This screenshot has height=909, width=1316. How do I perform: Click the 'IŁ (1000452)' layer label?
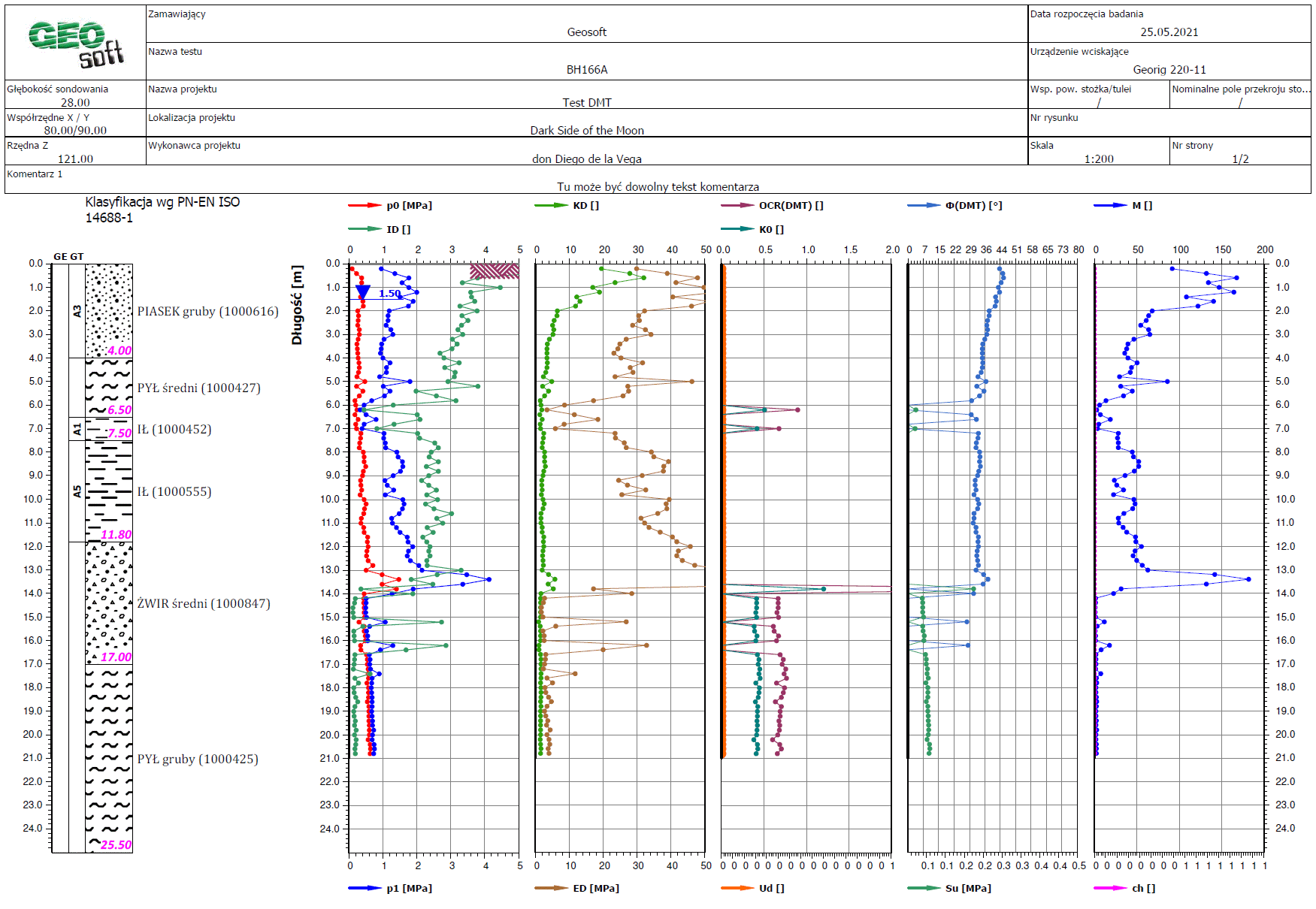[174, 429]
